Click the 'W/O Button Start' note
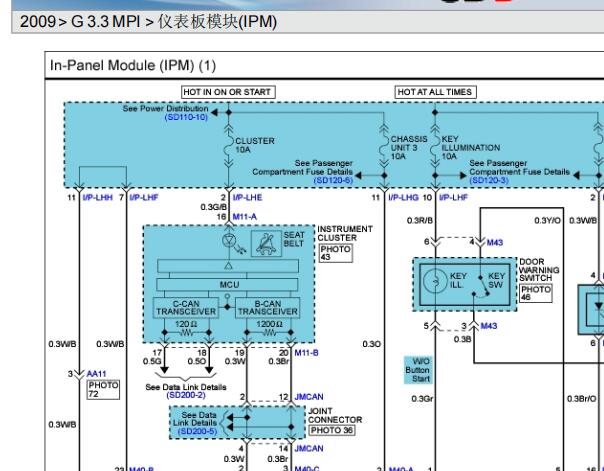This screenshot has width=604, height=471. coord(418,370)
